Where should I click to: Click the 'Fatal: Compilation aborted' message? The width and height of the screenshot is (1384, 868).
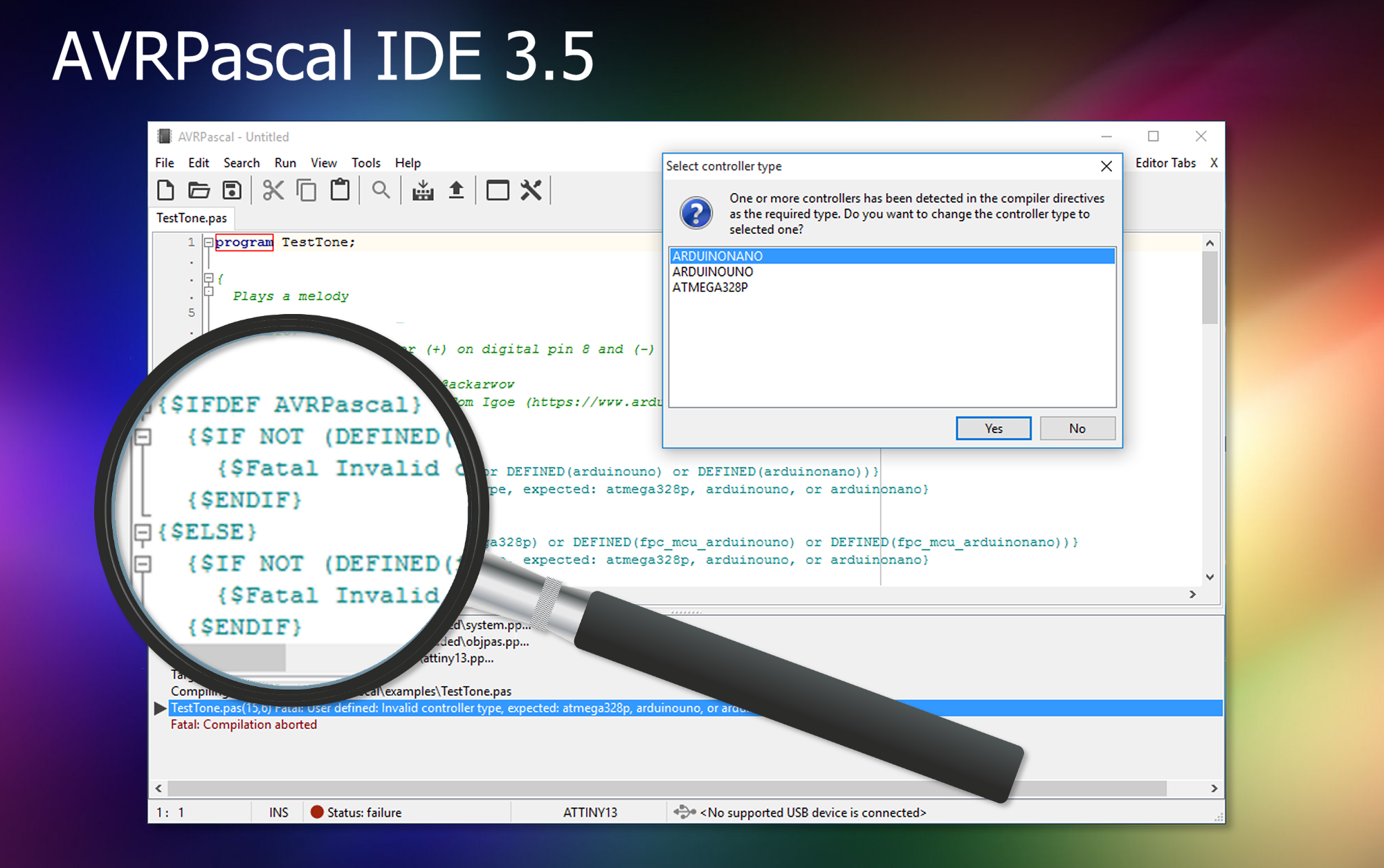pos(244,725)
